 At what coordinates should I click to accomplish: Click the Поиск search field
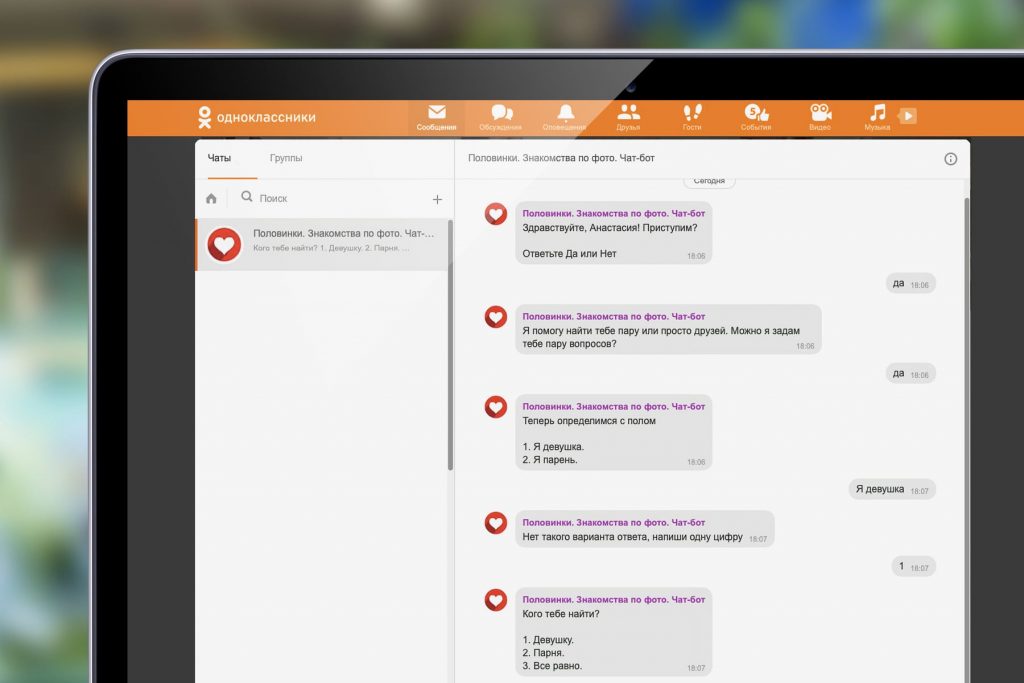(330, 199)
